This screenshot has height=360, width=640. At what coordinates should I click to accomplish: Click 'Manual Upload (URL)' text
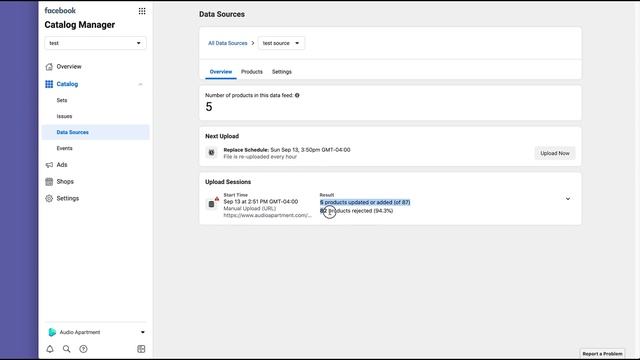tap(250, 209)
